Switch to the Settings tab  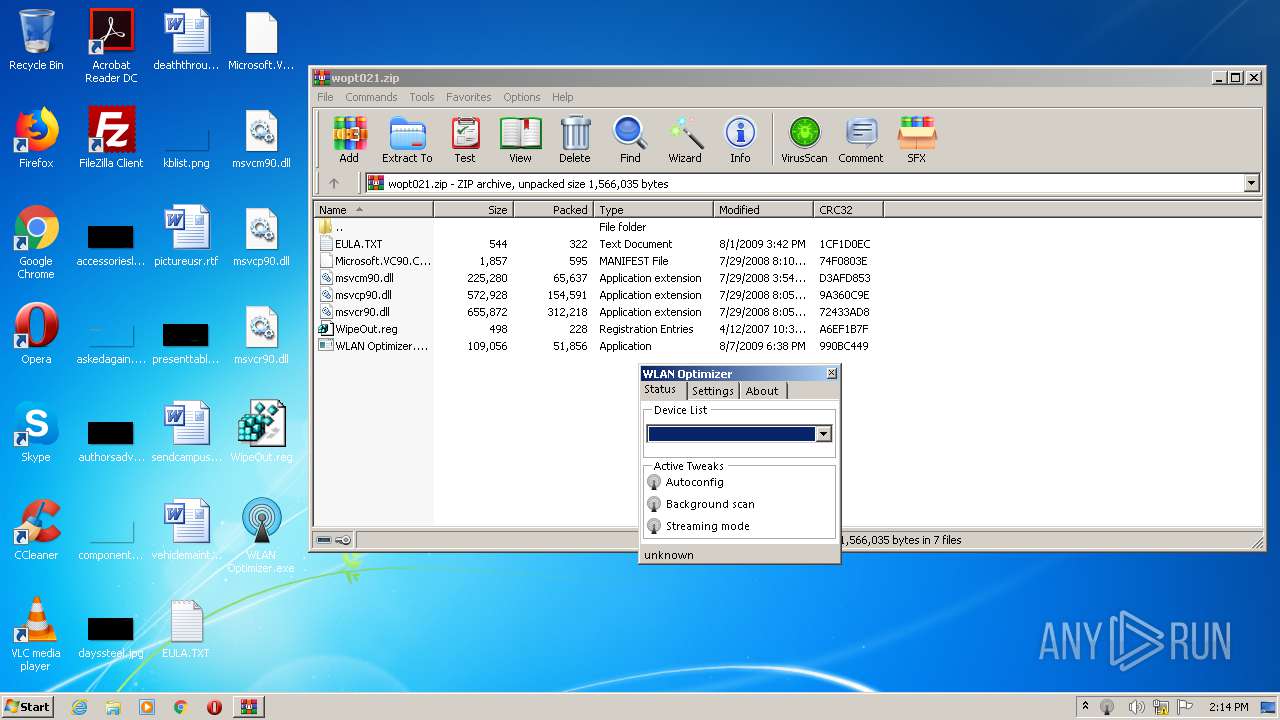click(x=713, y=391)
